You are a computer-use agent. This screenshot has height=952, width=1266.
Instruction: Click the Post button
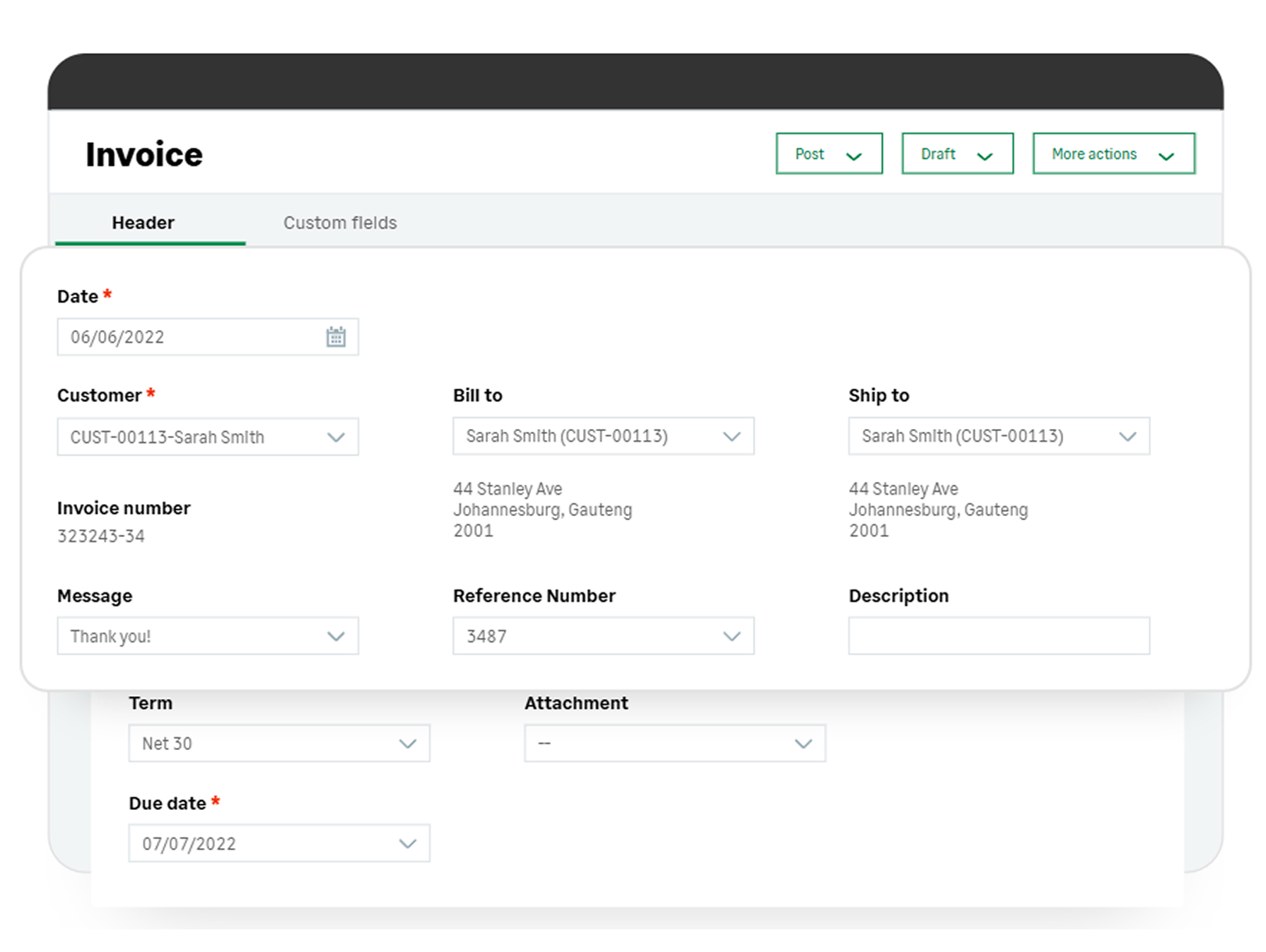click(809, 153)
